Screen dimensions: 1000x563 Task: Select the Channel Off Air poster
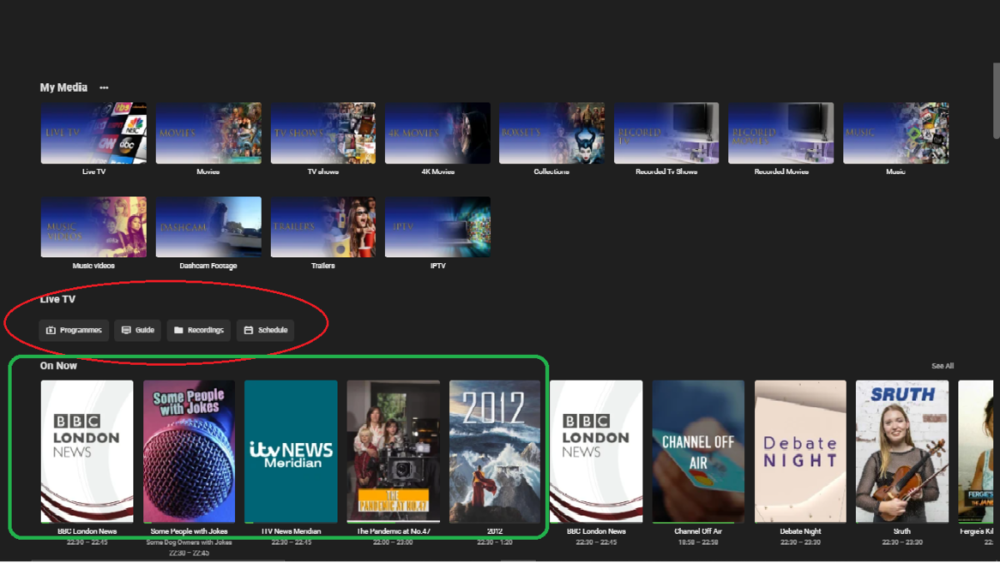(698, 451)
